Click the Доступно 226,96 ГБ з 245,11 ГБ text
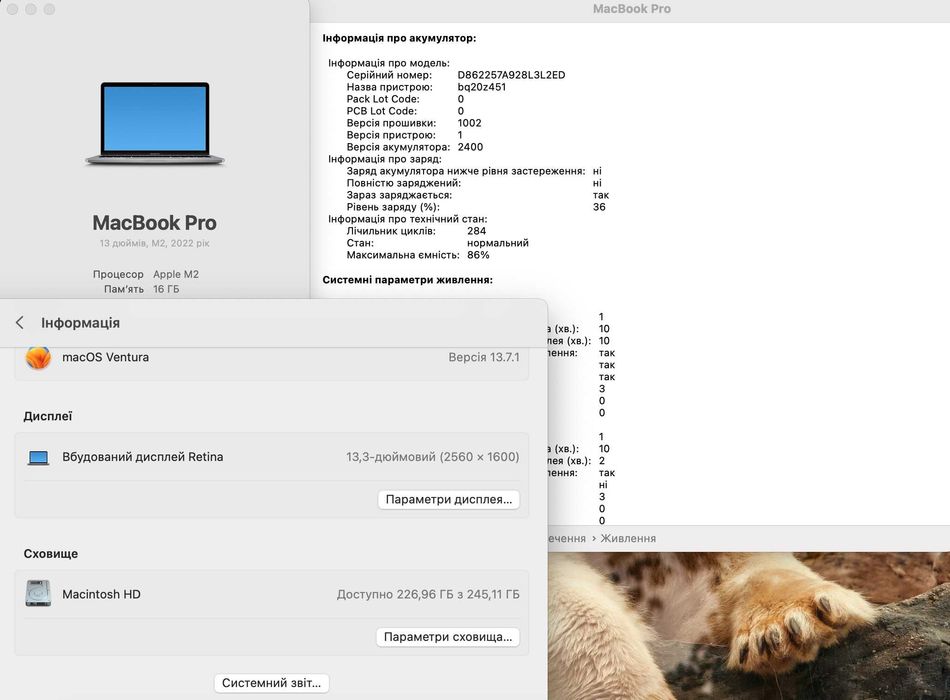 [x=428, y=595]
